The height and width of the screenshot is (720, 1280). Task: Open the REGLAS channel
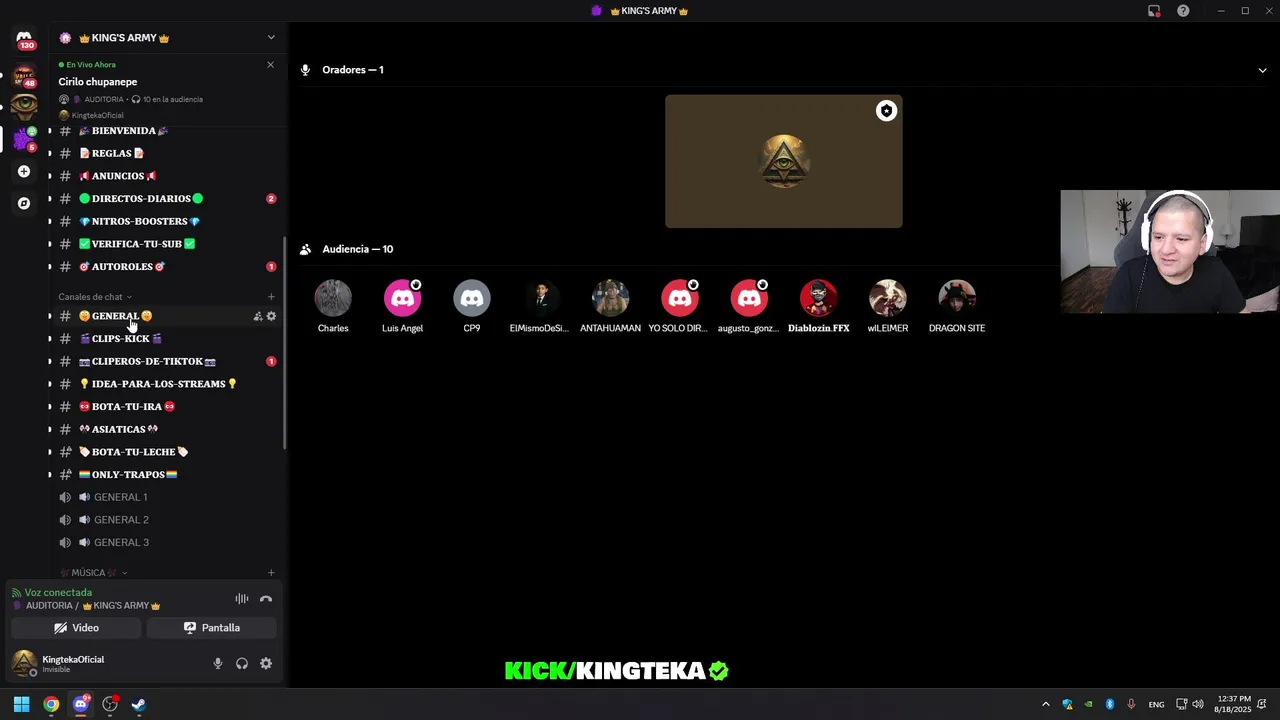tap(167, 153)
